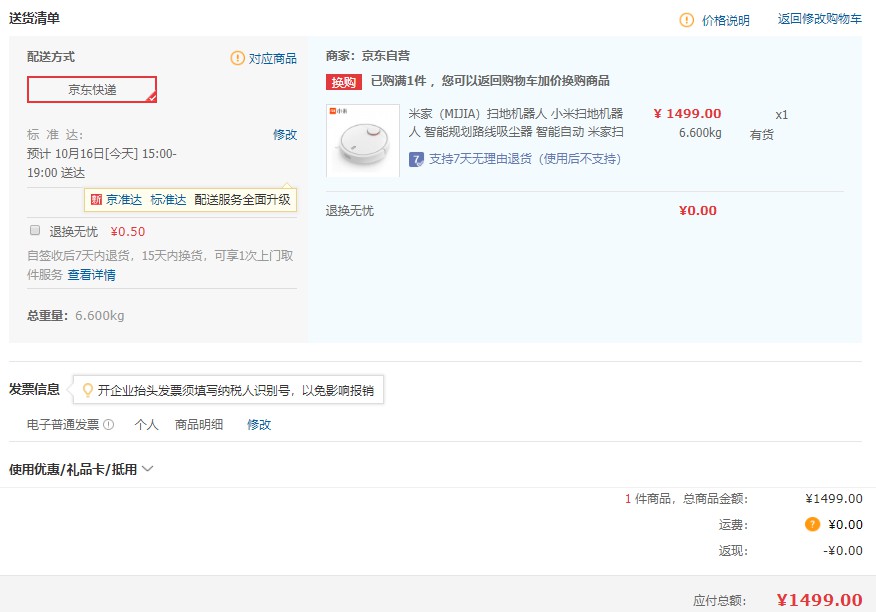Click 修改 in invoice information
Image resolution: width=876 pixels, height=612 pixels.
pyautogui.click(x=259, y=425)
